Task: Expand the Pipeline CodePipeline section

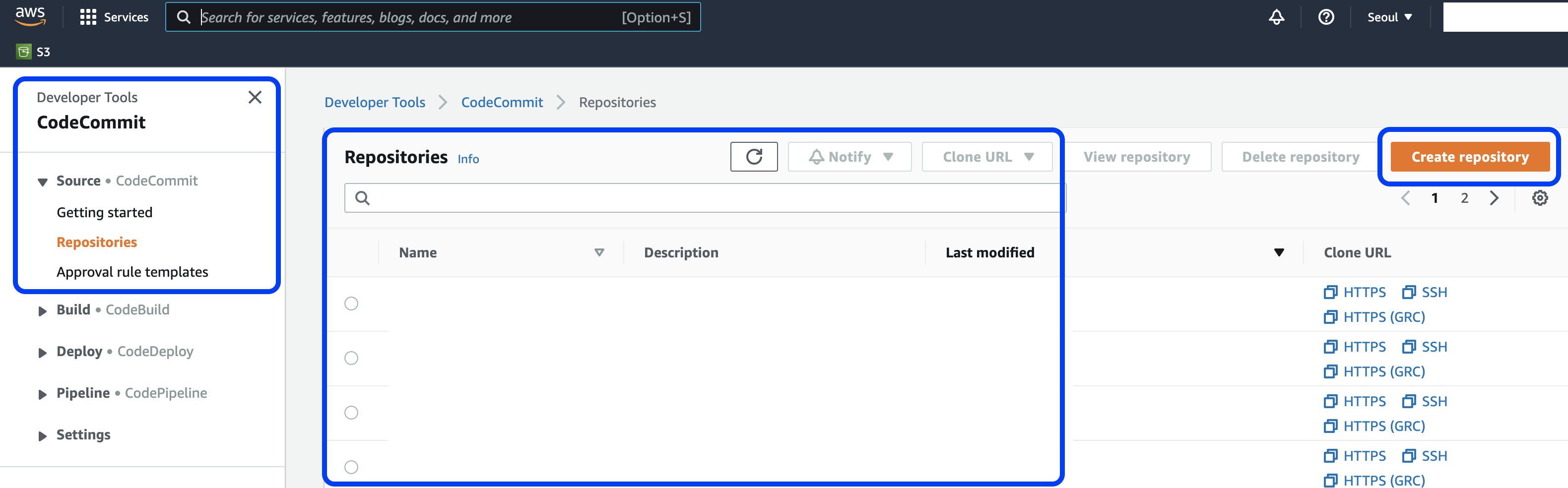Action: 43,394
